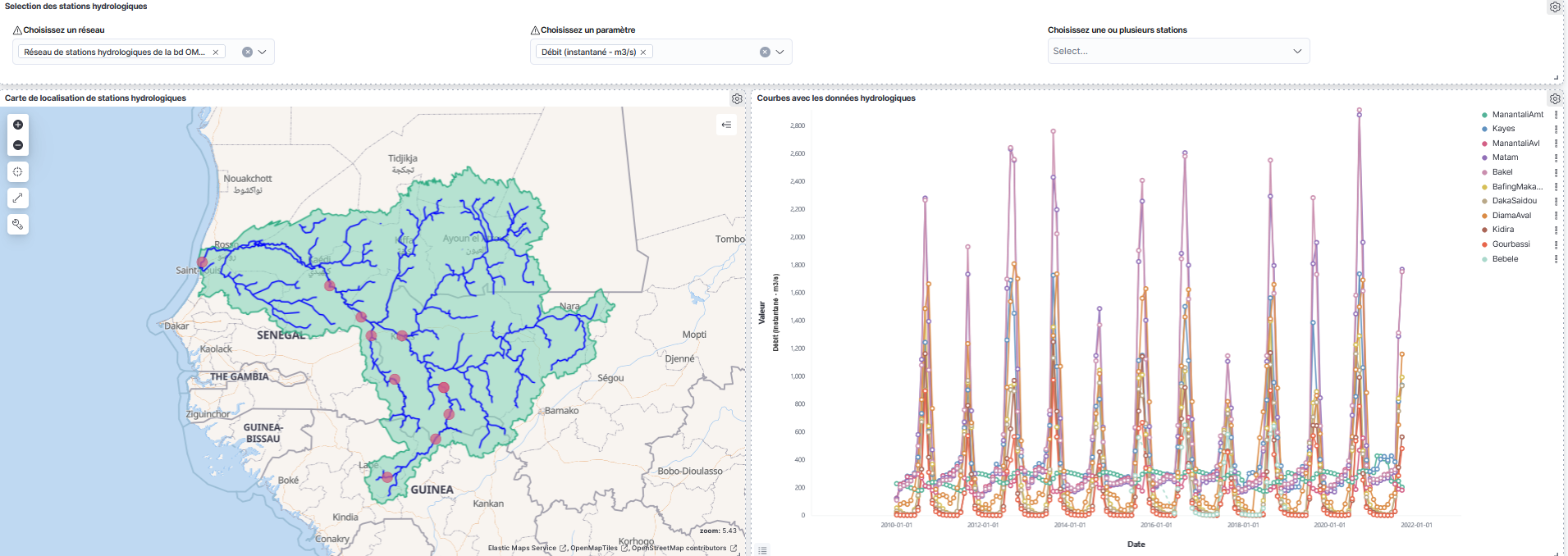Open the map measure tool with diagonal arrow

point(18,198)
